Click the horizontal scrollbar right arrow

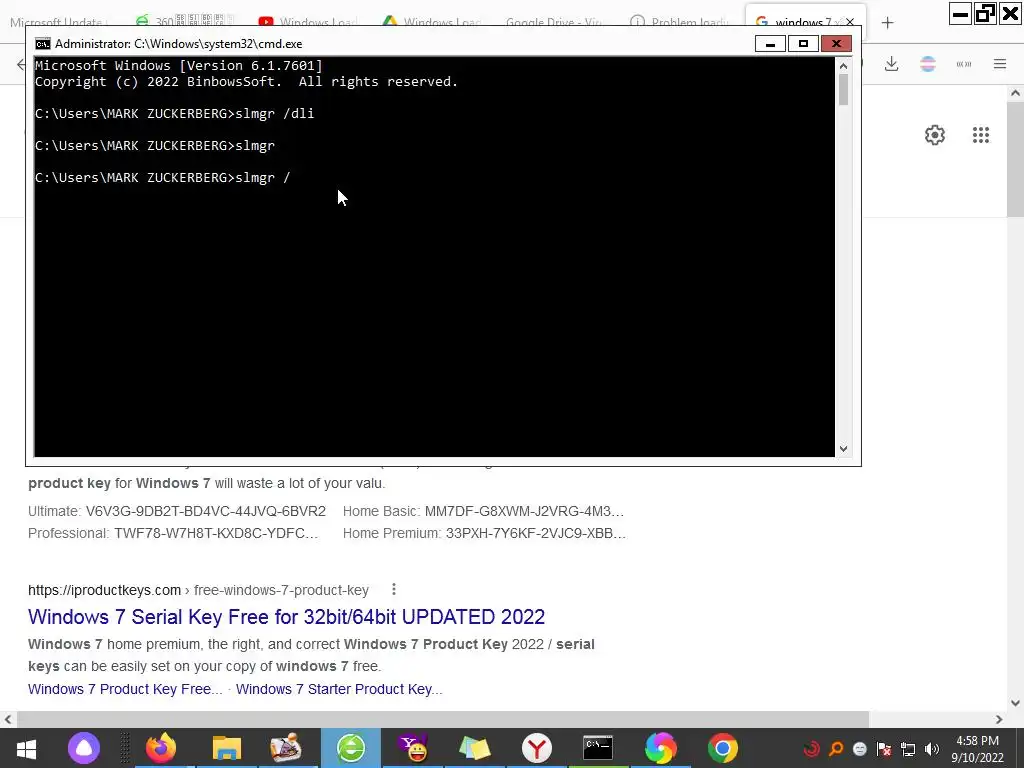click(x=999, y=720)
